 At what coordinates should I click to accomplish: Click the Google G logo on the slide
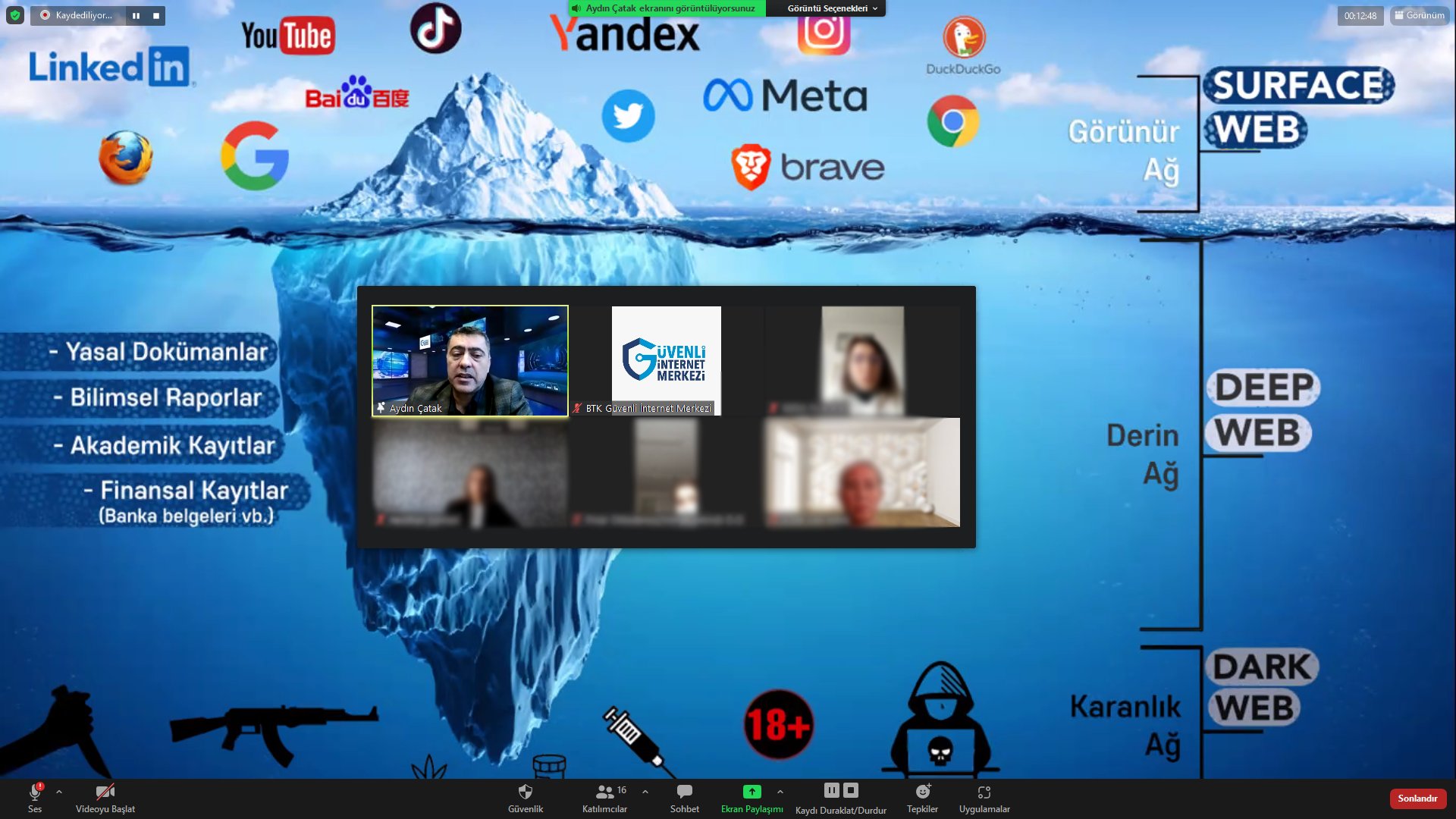coord(255,155)
